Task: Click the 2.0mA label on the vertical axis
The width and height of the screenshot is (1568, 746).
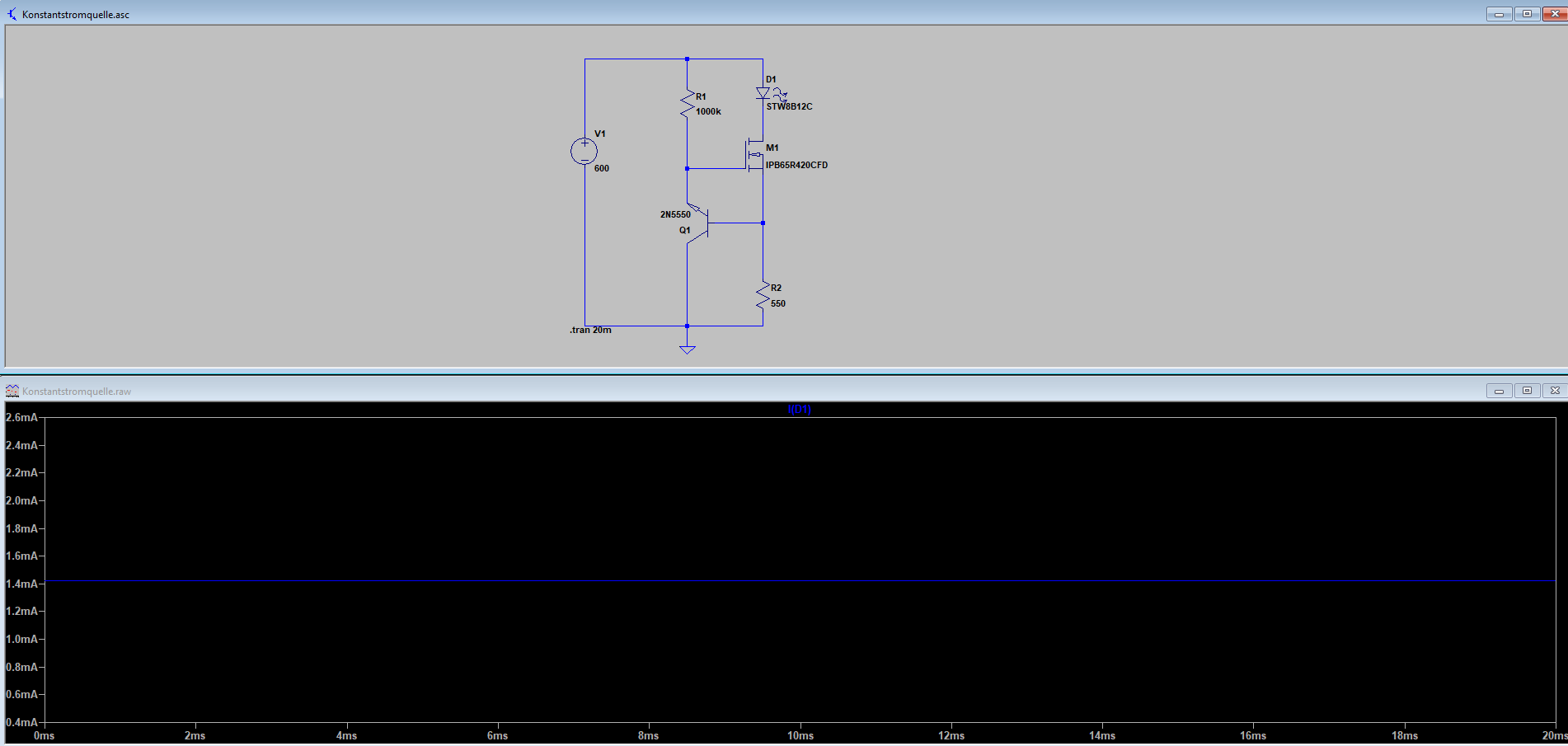Action: (x=21, y=500)
